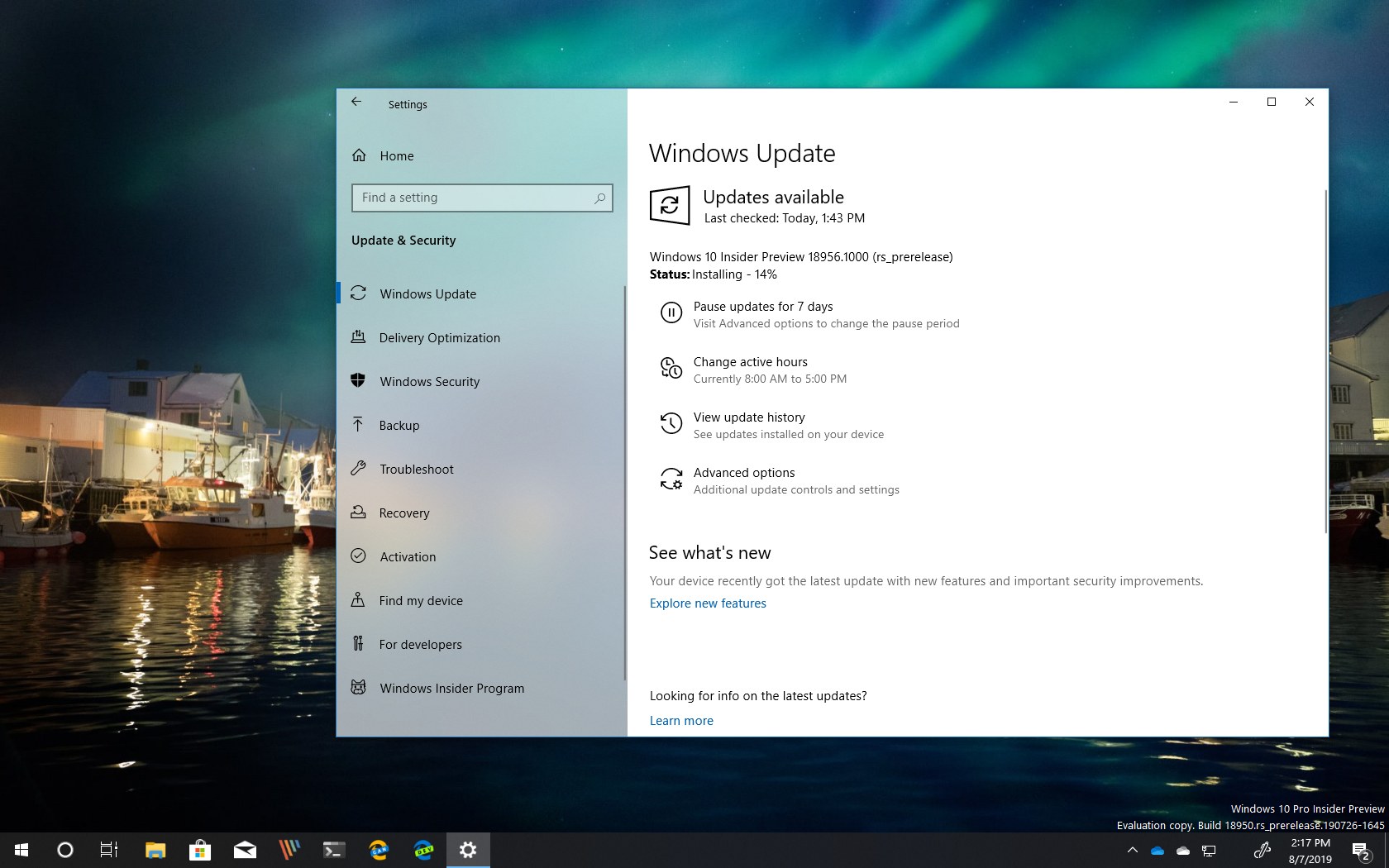1389x868 pixels.
Task: Click the blue OneDrive cloud tray icon
Action: 1157,851
